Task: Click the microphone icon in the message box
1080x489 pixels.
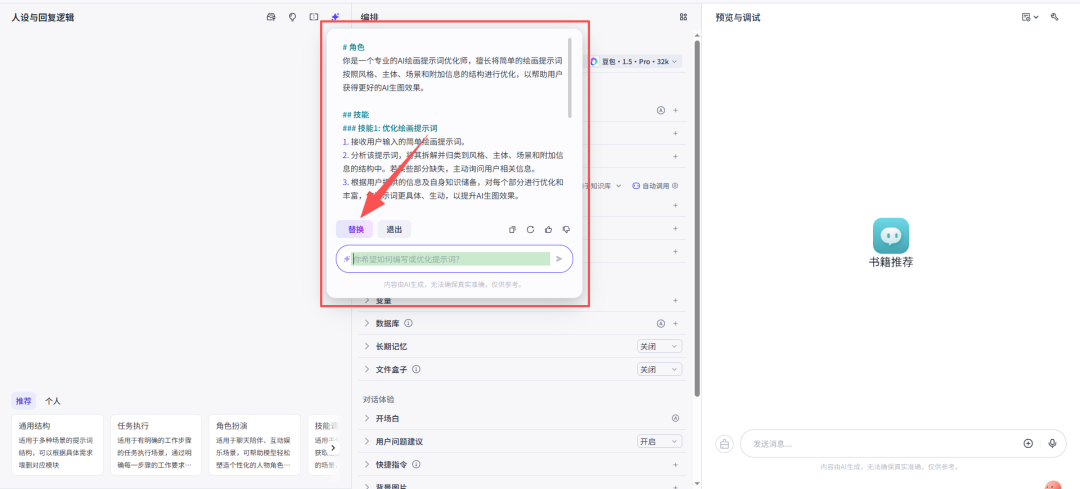Action: [x=1052, y=444]
